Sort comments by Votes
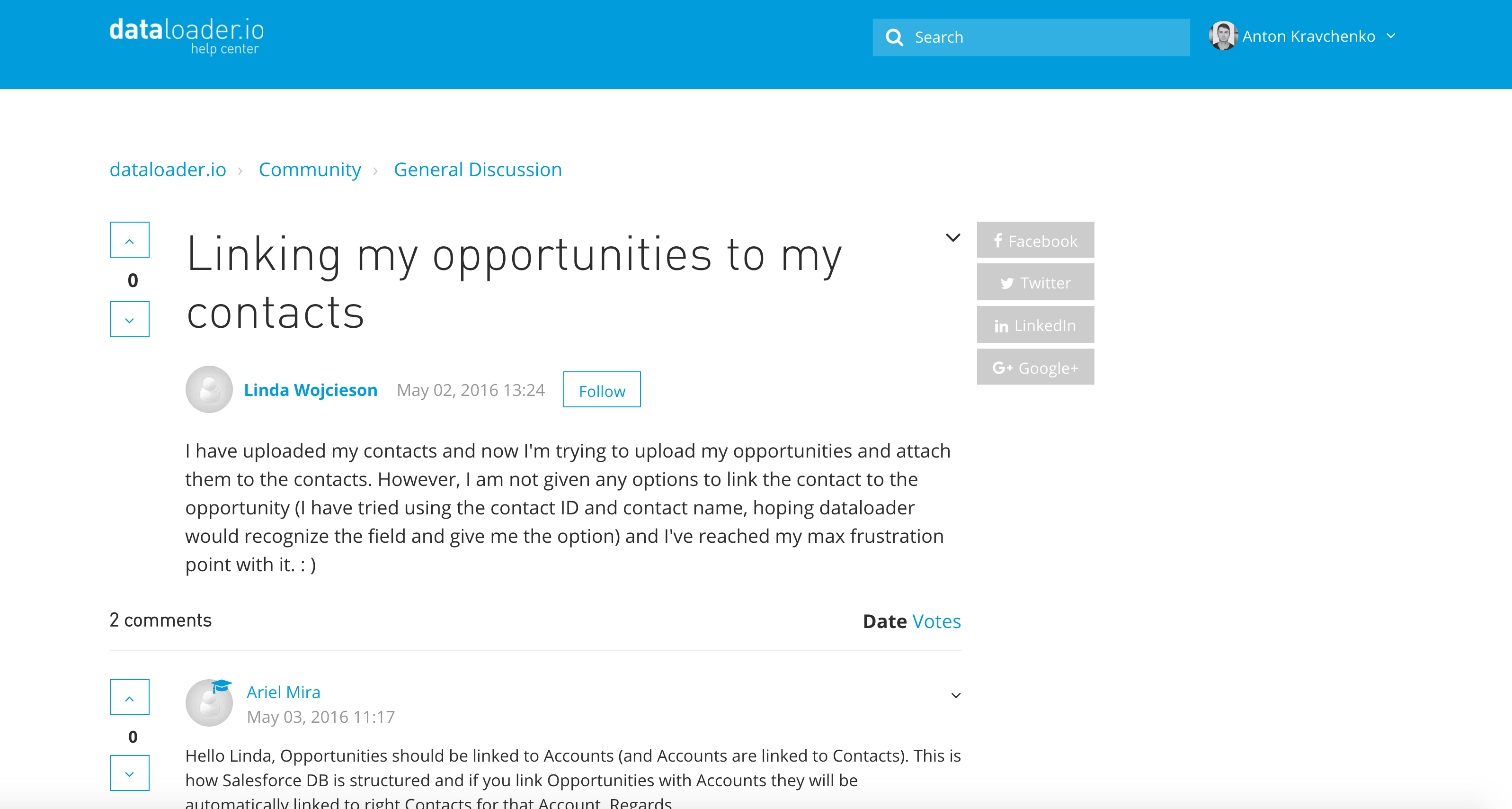Screen dimensions: 1512x809 point(937,621)
